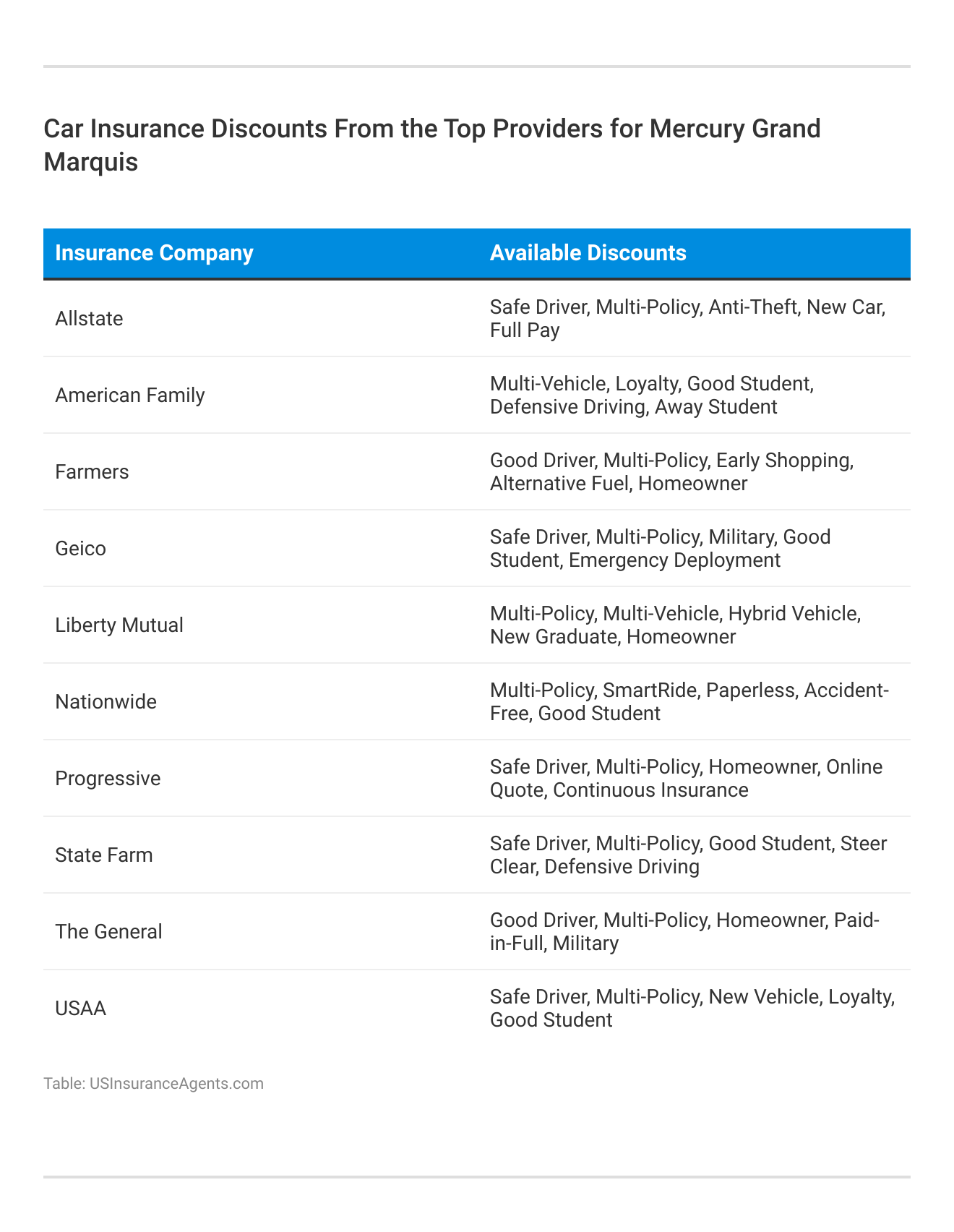Click the USInsuranceAgents.com table source text
This screenshot has width=954, height=1232.
click(153, 1083)
